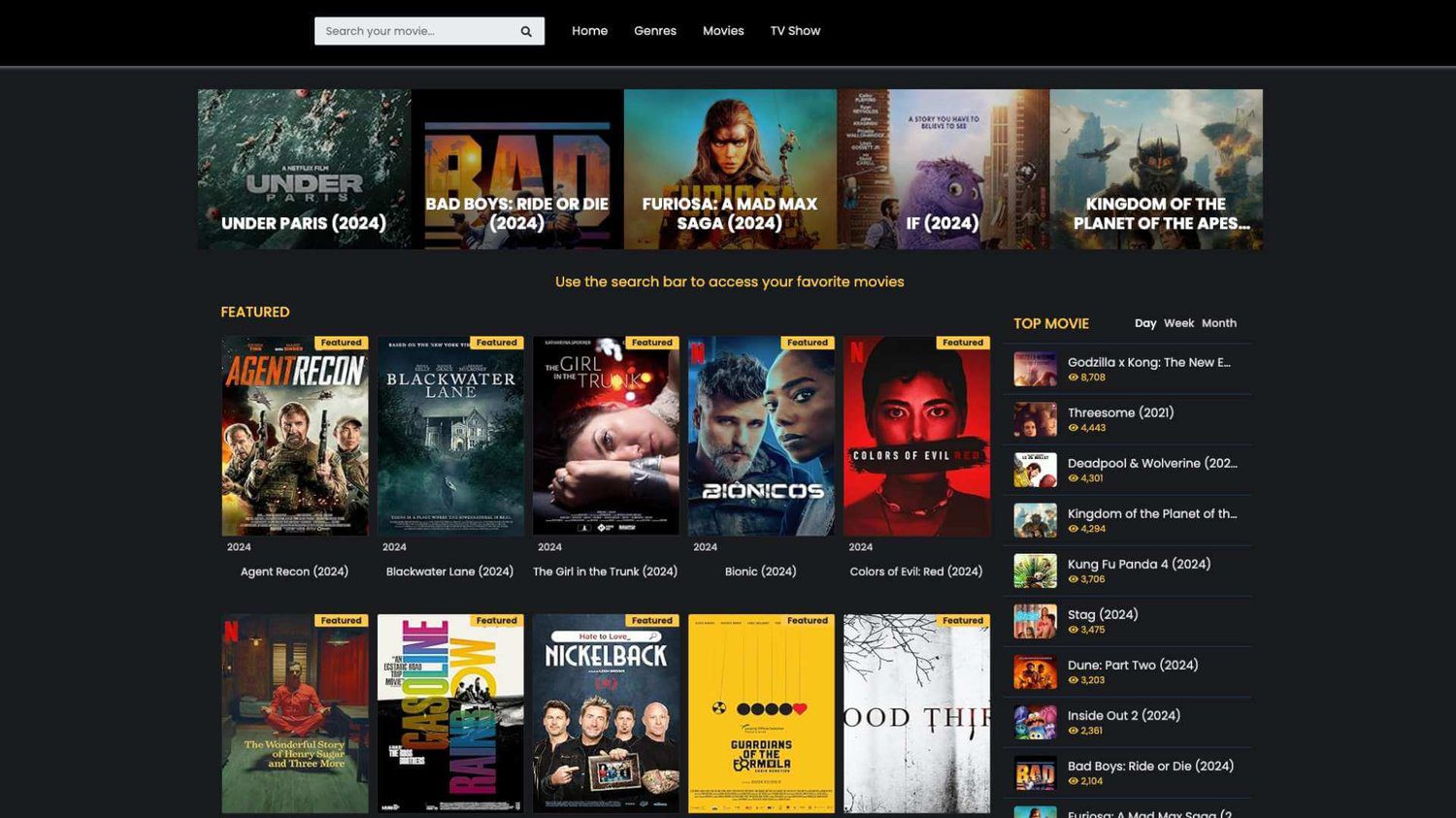The height and width of the screenshot is (818, 1456).
Task: Click the Blackwater Lane (2024) title link
Action: point(449,572)
